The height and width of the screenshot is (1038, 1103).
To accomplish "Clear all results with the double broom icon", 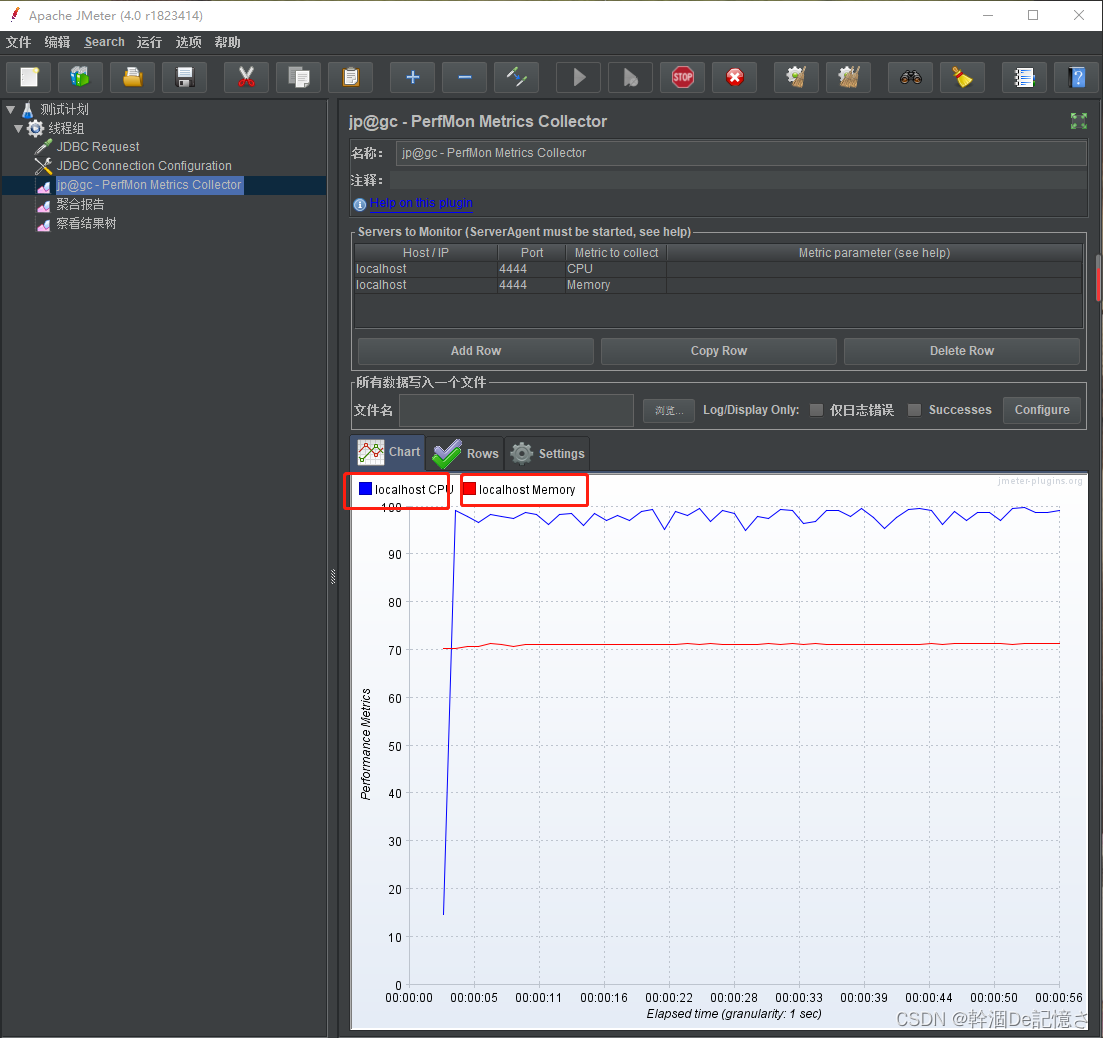I will click(x=848, y=77).
